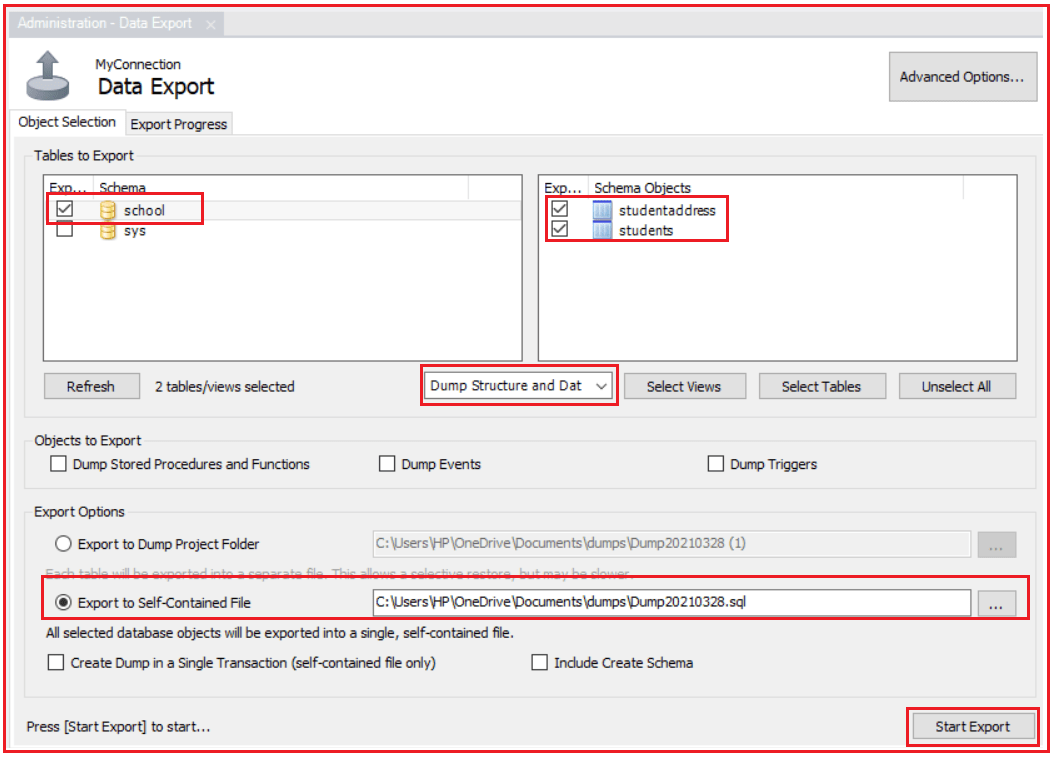The height and width of the screenshot is (757, 1054).
Task: Enable Include Create Schema
Action: 540,662
